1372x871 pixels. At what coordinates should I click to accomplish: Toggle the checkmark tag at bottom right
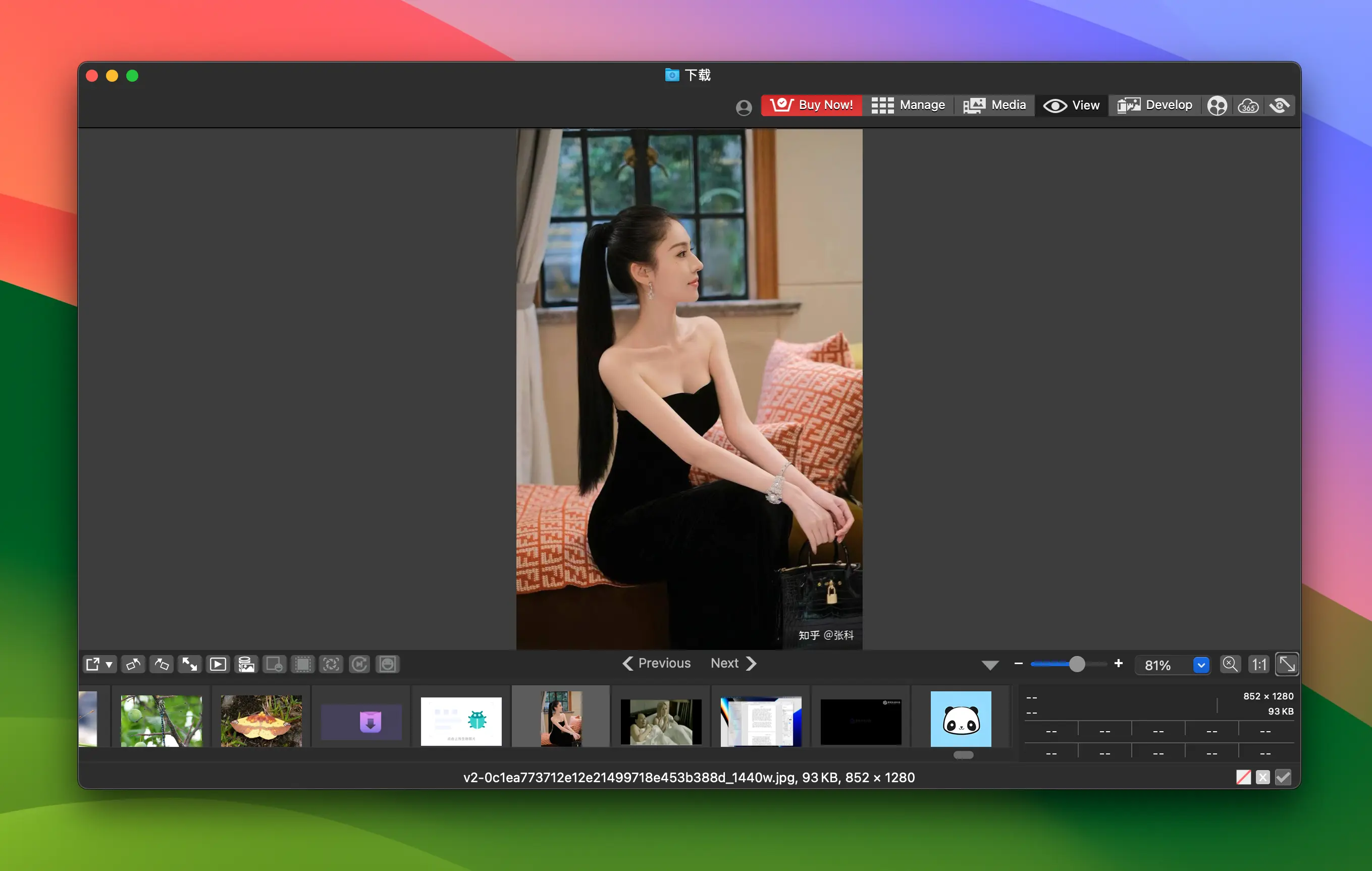(x=1283, y=777)
